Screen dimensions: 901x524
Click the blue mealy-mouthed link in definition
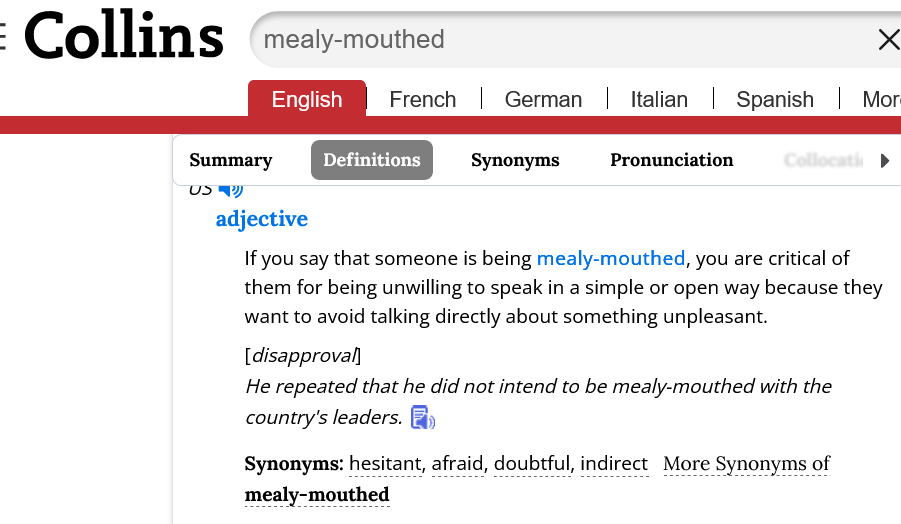611,258
